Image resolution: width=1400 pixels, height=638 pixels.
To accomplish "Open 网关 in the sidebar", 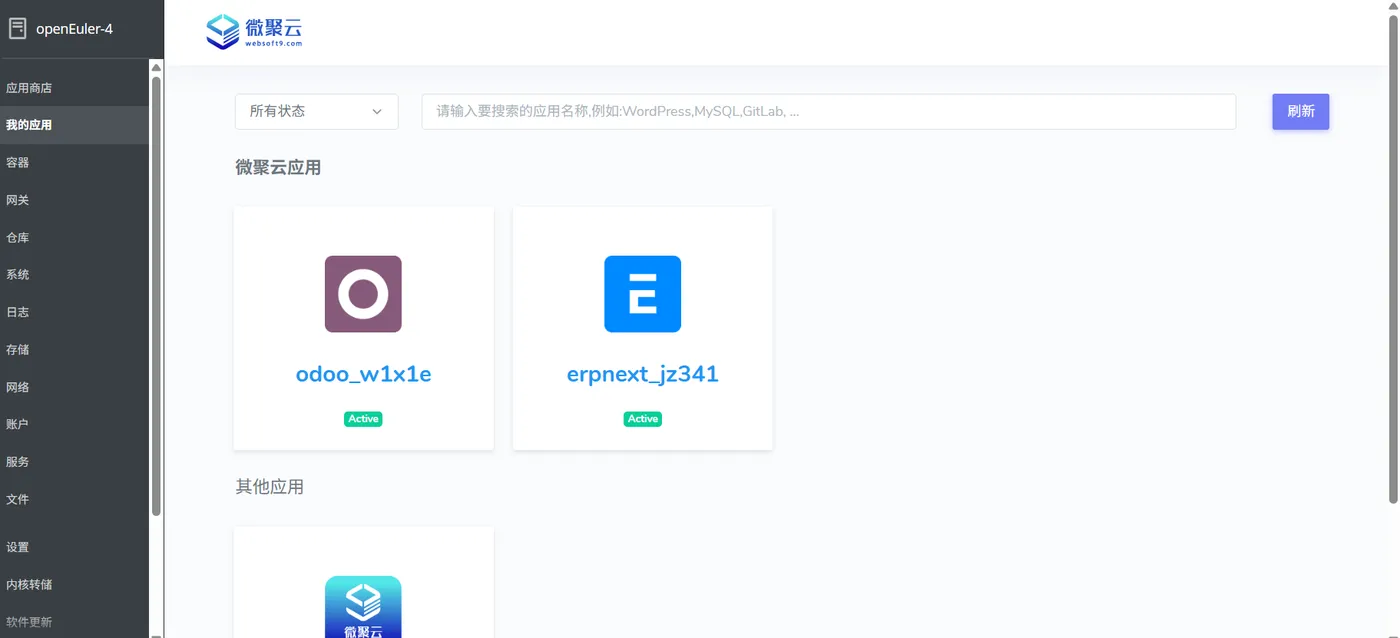I will pos(74,200).
